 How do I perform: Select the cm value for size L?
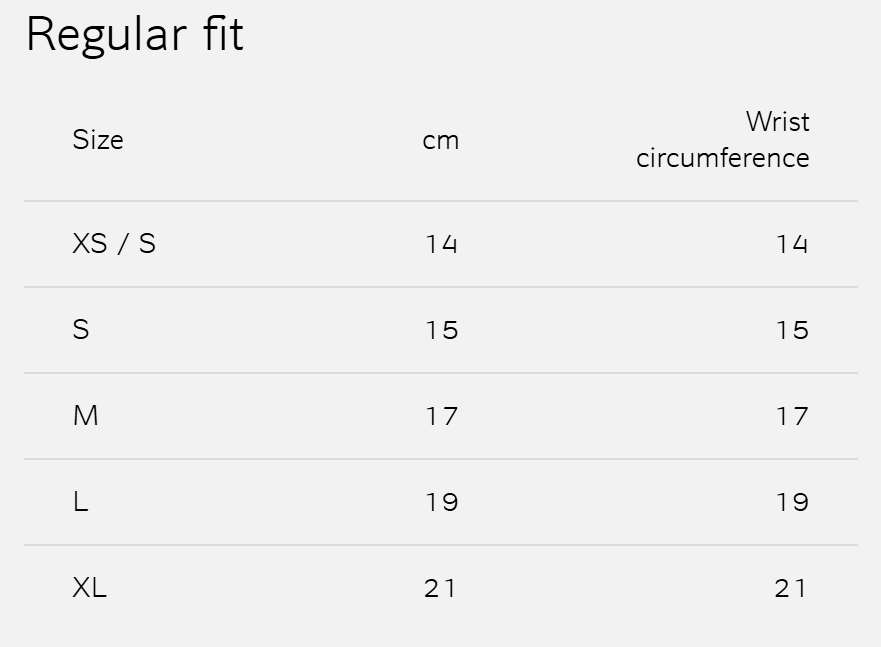[441, 502]
